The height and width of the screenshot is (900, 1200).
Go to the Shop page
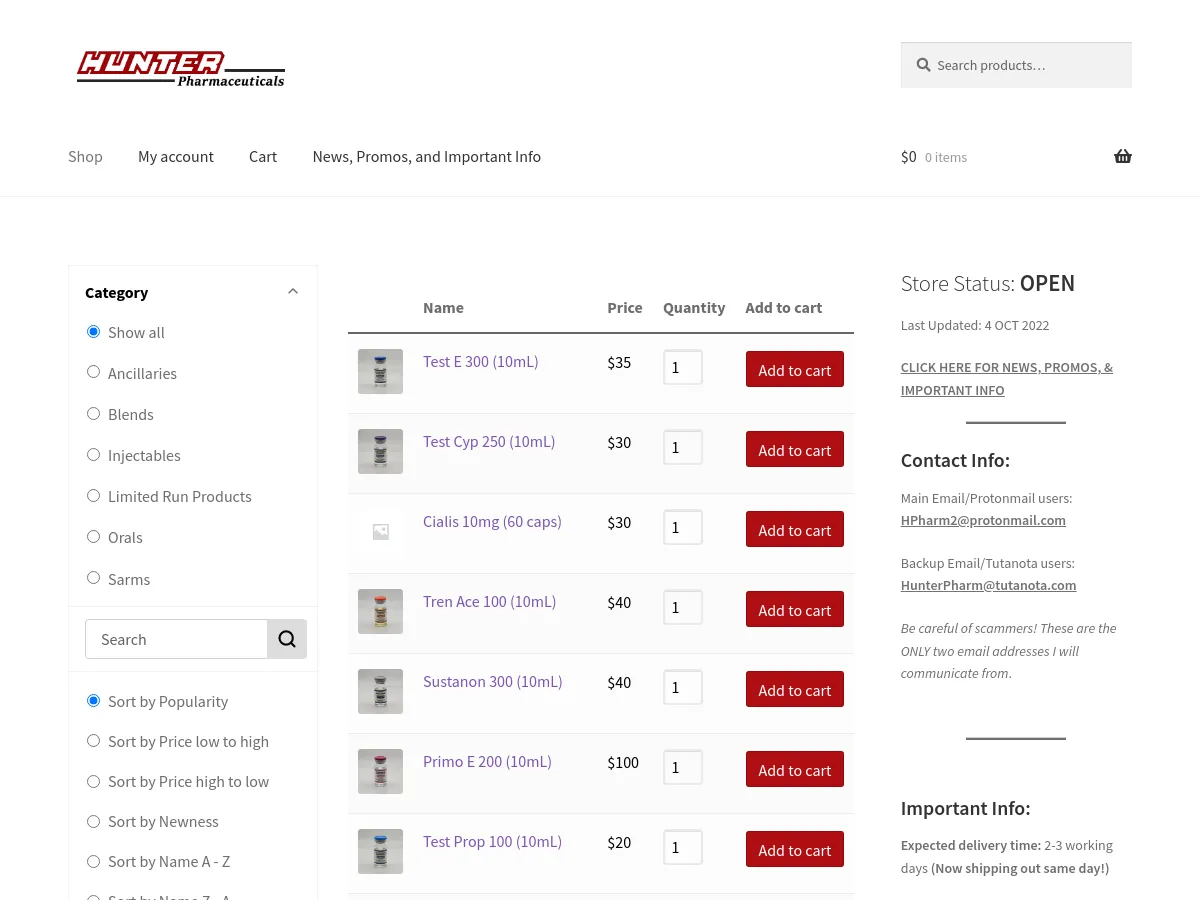point(85,156)
